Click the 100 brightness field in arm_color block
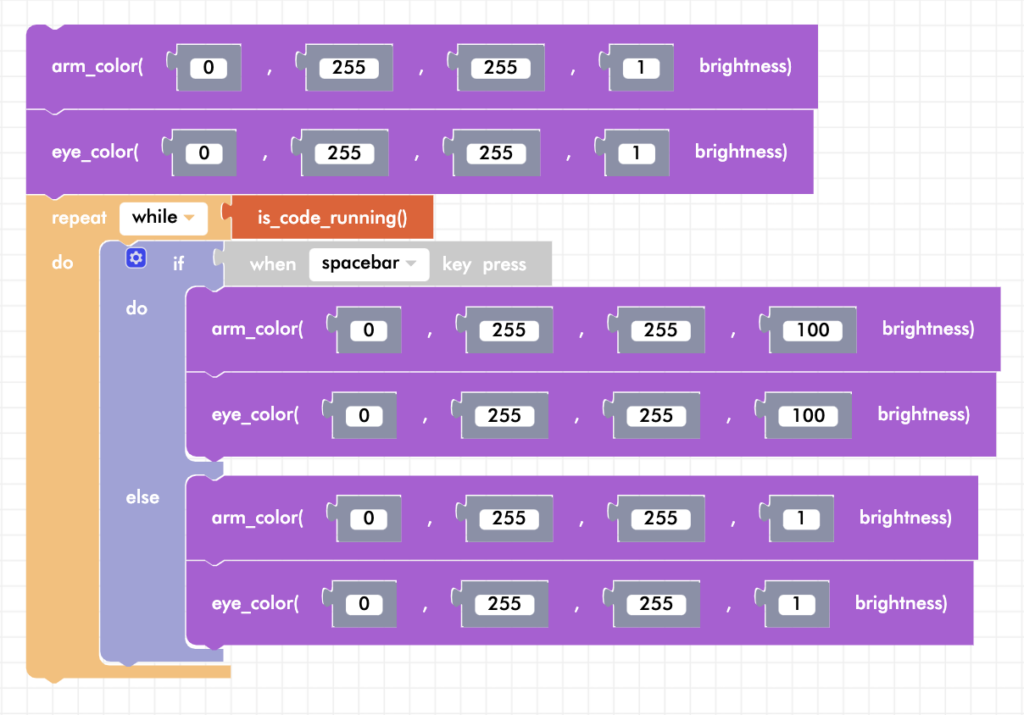The image size is (1024, 715). coord(812,330)
